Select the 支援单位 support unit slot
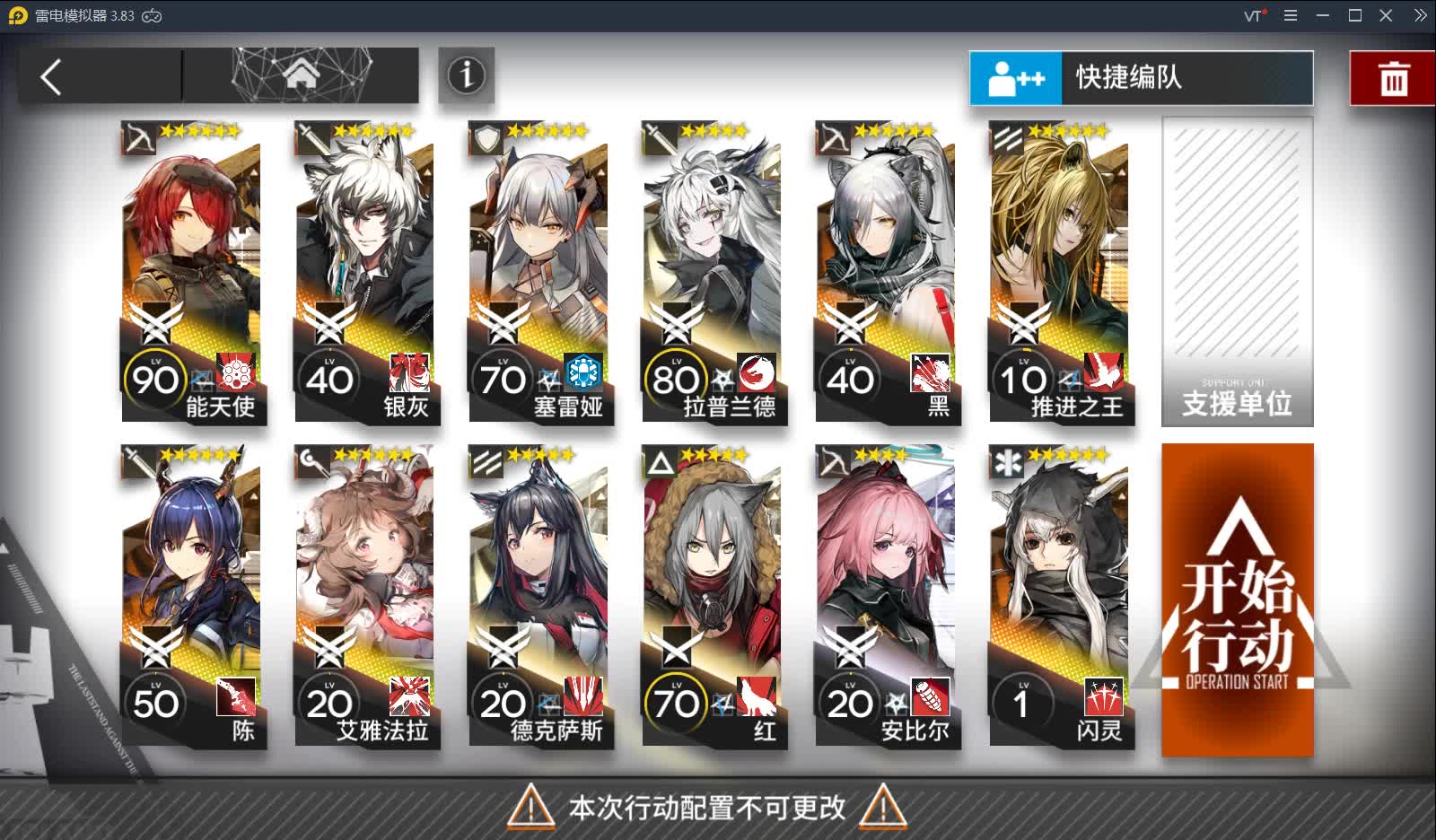 (1238, 271)
